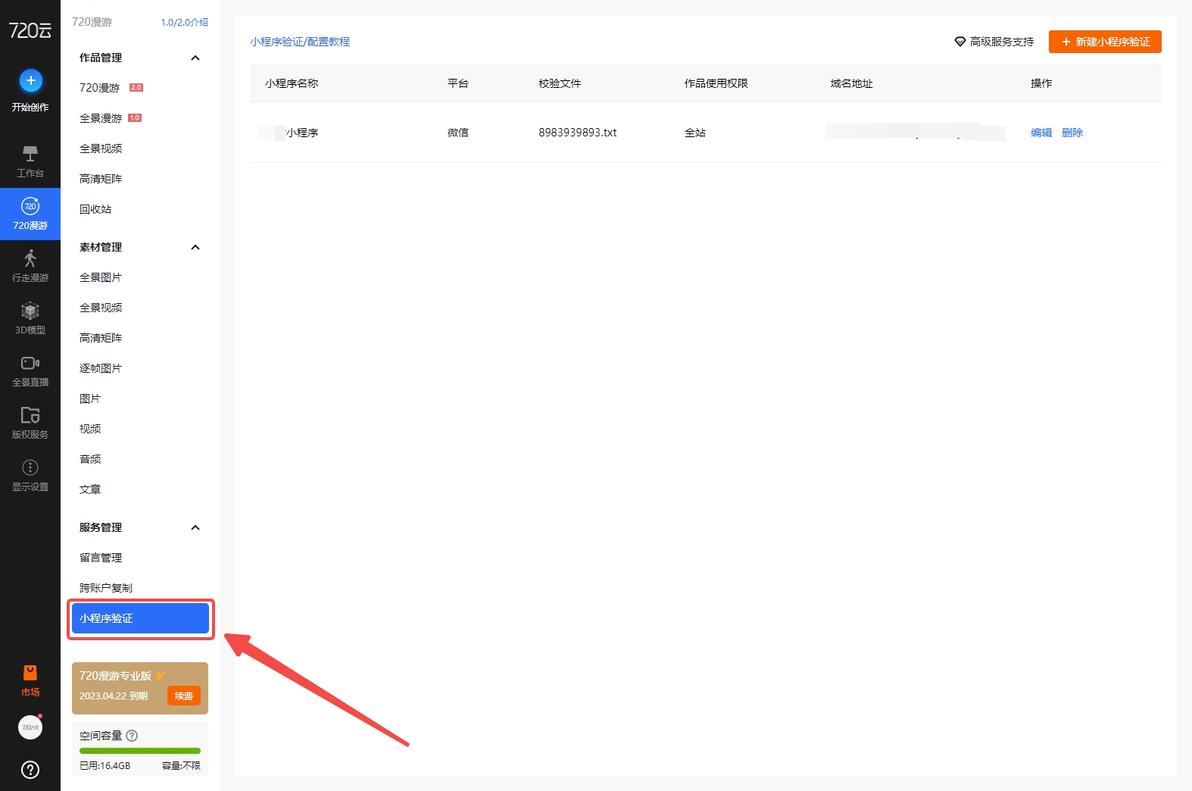Open 高清矩阵 under 作品管理

tap(100, 179)
